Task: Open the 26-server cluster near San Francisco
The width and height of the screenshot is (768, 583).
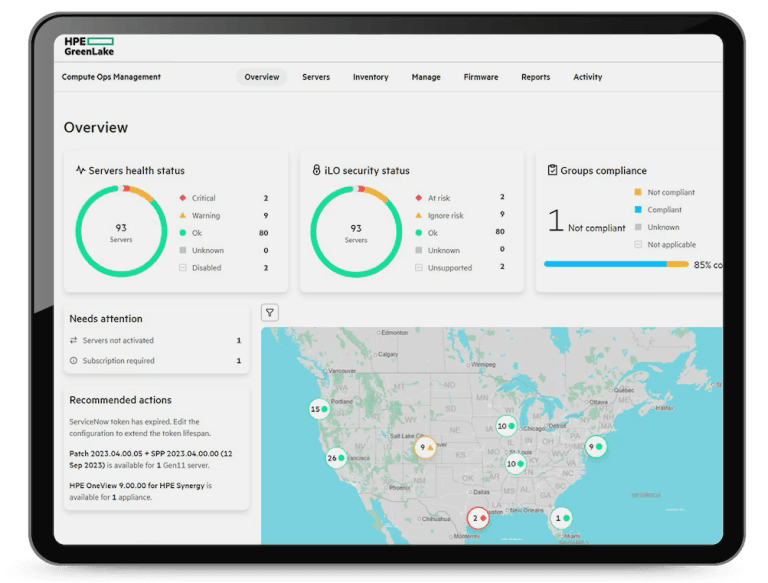Action: pyautogui.click(x=336, y=458)
